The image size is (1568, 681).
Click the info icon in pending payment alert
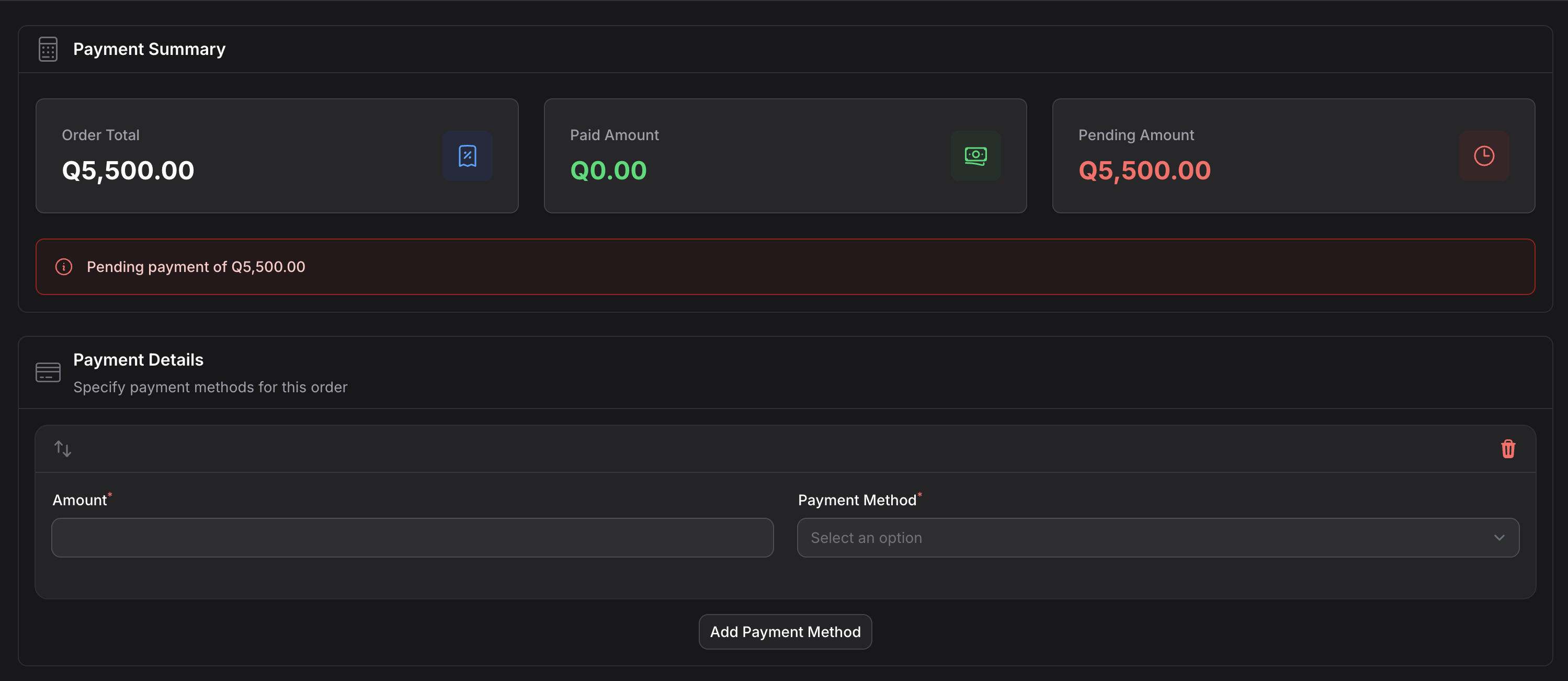64,267
